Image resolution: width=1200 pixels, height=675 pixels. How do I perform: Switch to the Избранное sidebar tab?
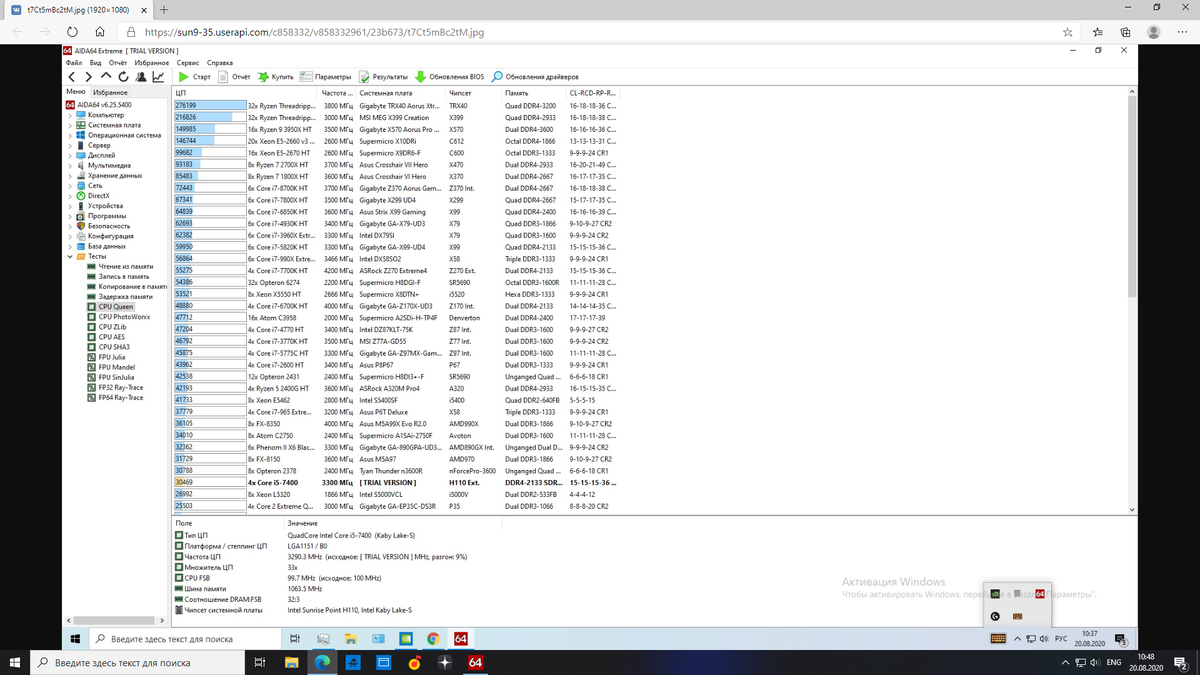point(110,92)
